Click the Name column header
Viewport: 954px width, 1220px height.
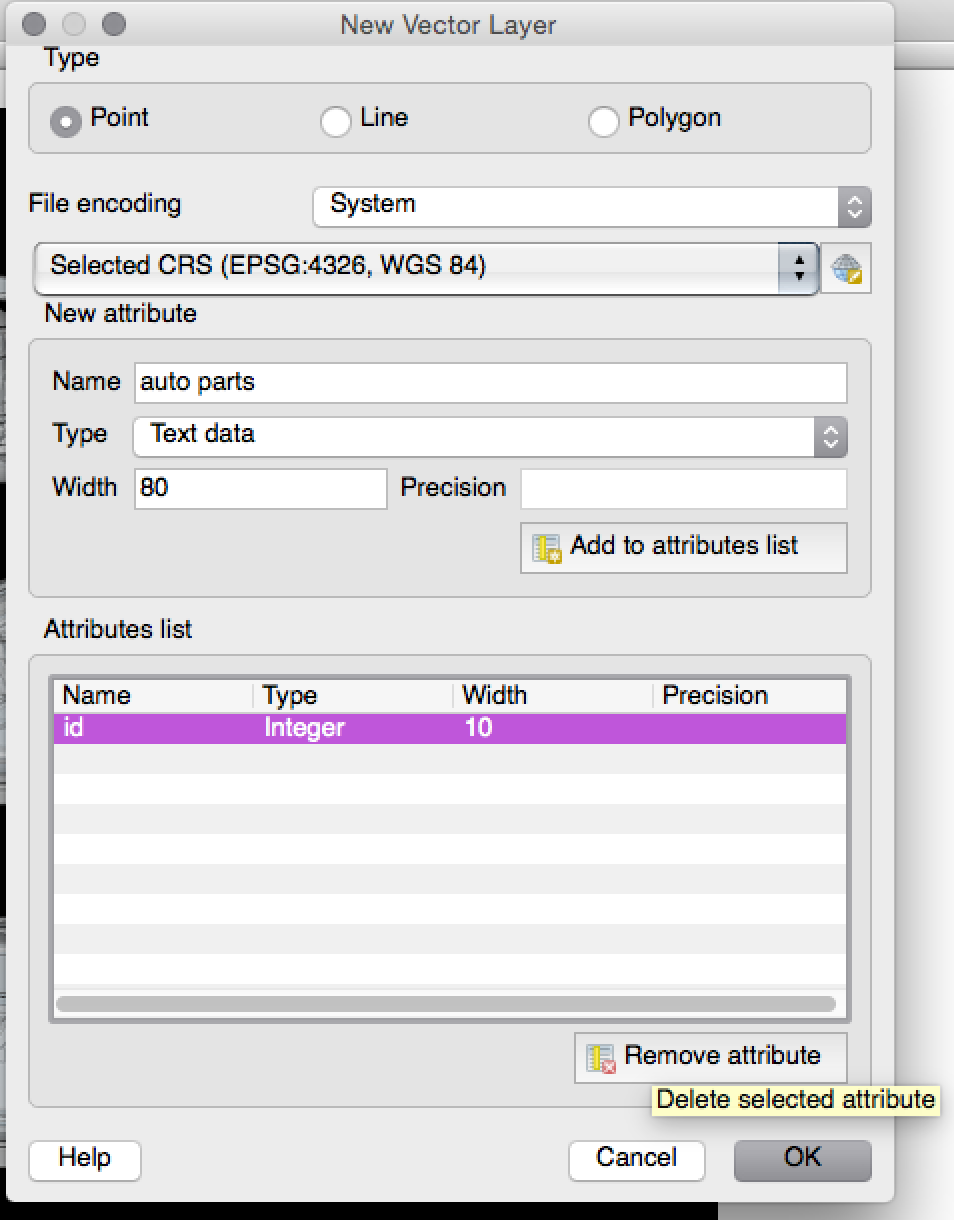pos(154,696)
